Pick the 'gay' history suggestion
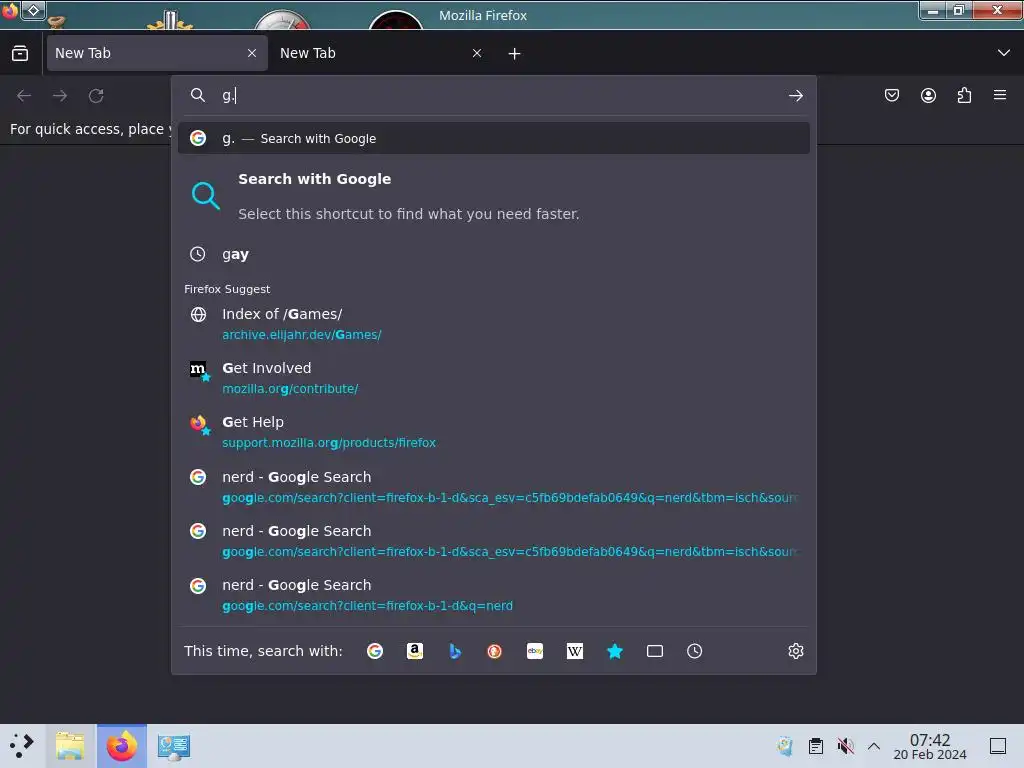This screenshot has height=768, width=1024. [x=494, y=254]
